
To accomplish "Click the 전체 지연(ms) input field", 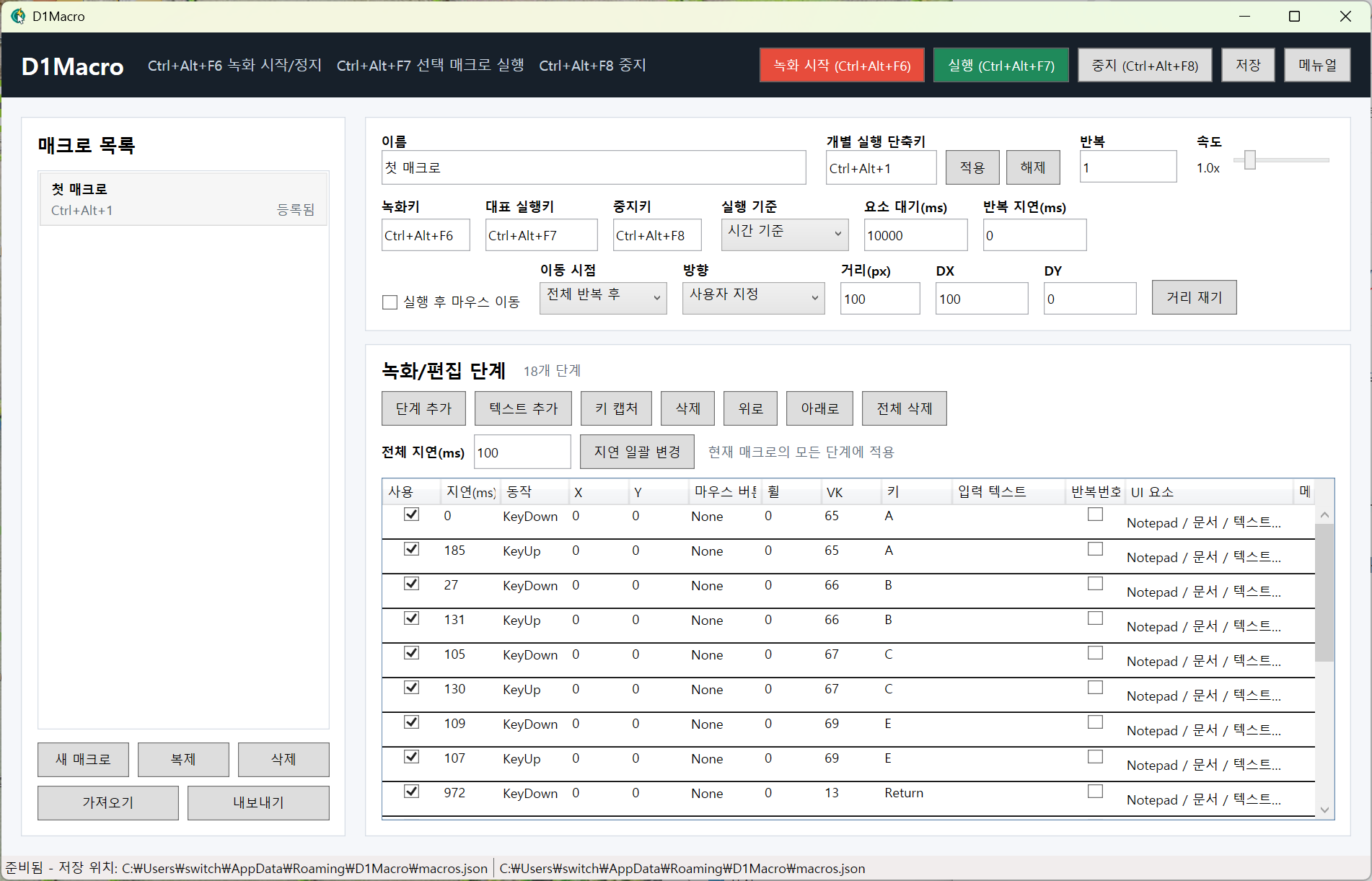I will click(x=522, y=452).
